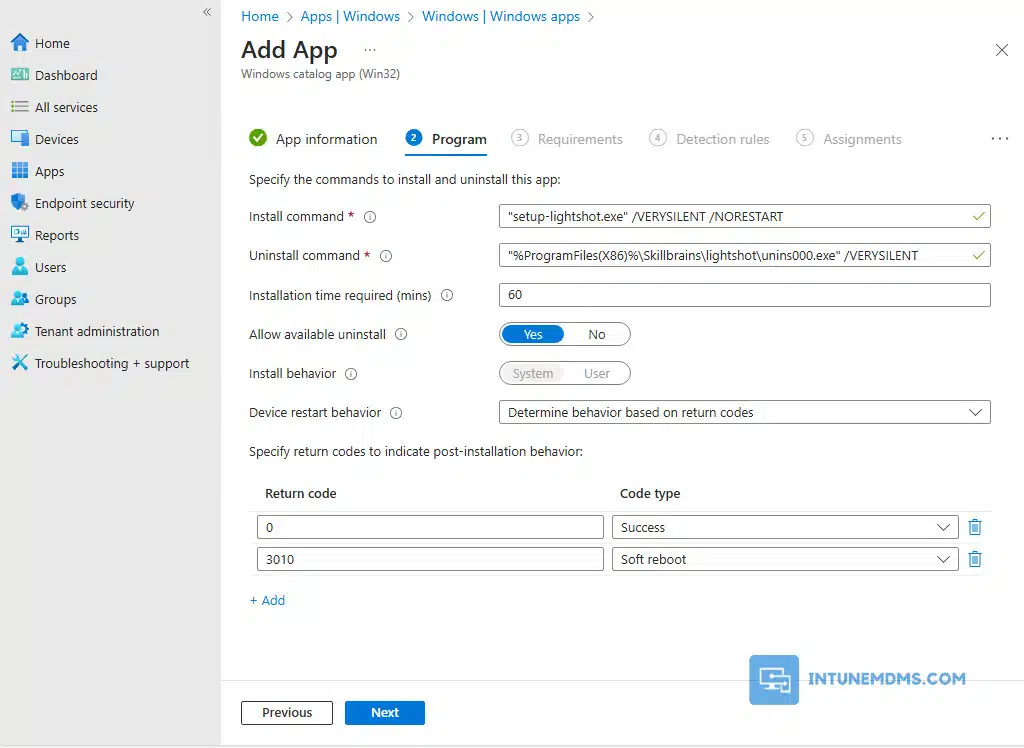Open the Device restart behavior dropdown

pos(744,412)
